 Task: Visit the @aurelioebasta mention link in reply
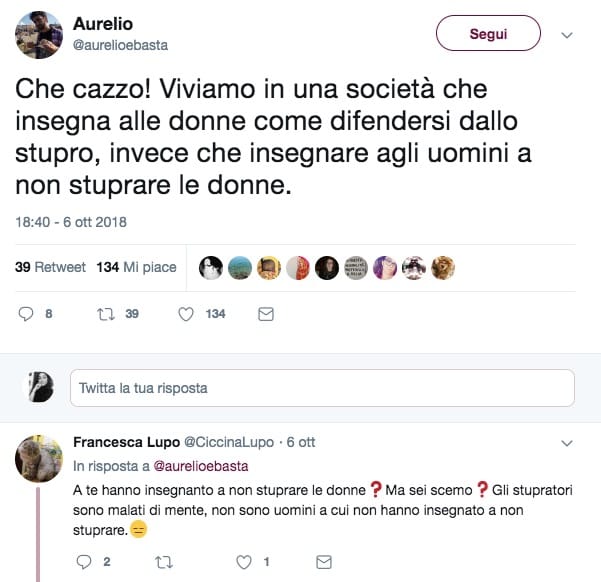[202, 465]
